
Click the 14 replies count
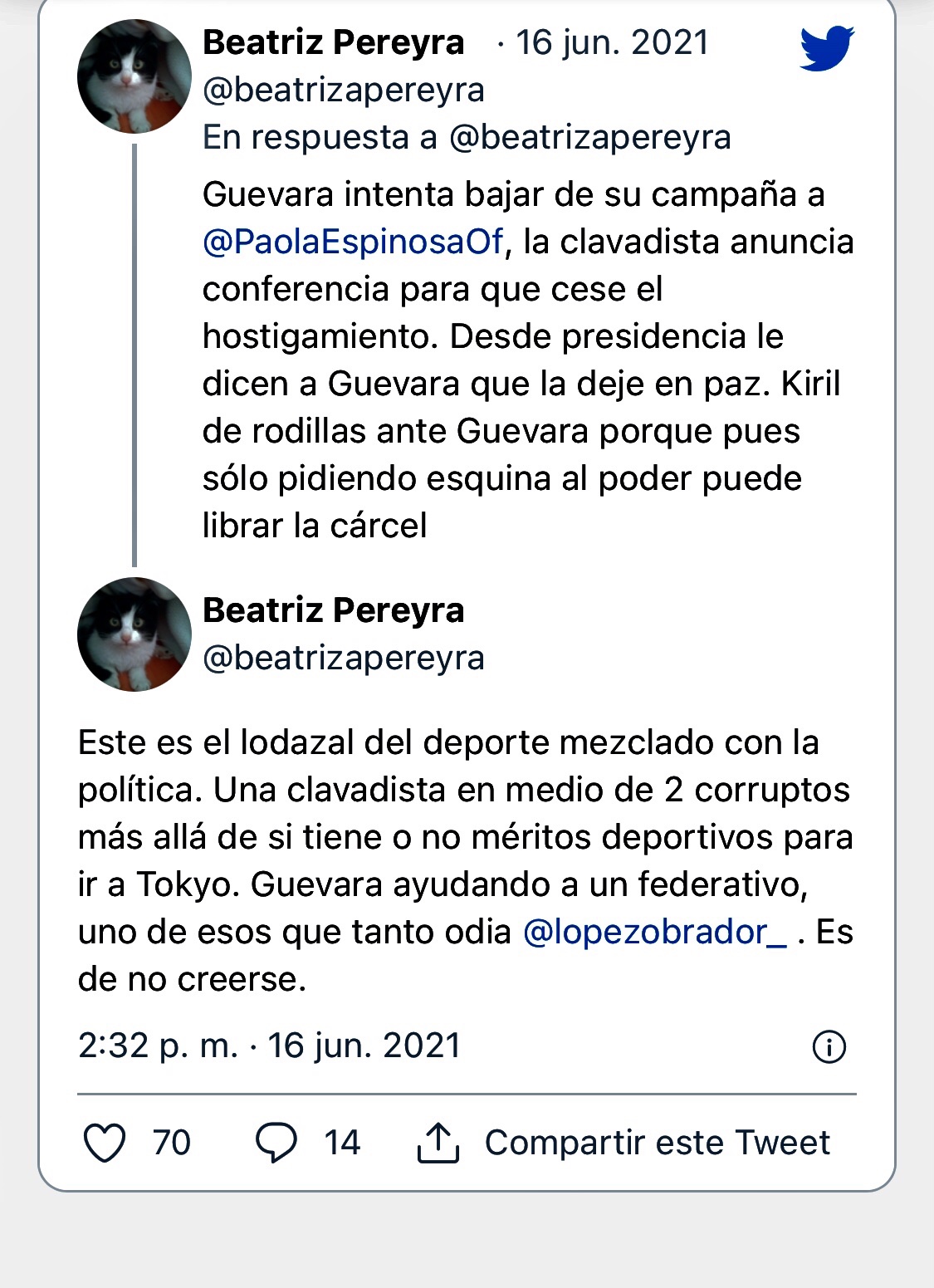point(342,1143)
